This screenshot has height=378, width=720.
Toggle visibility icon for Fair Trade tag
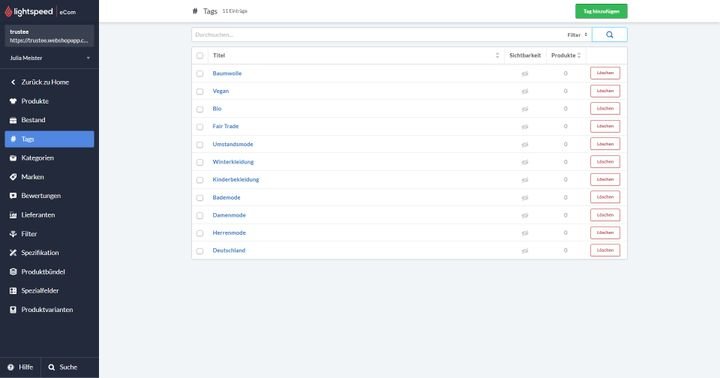coord(525,127)
